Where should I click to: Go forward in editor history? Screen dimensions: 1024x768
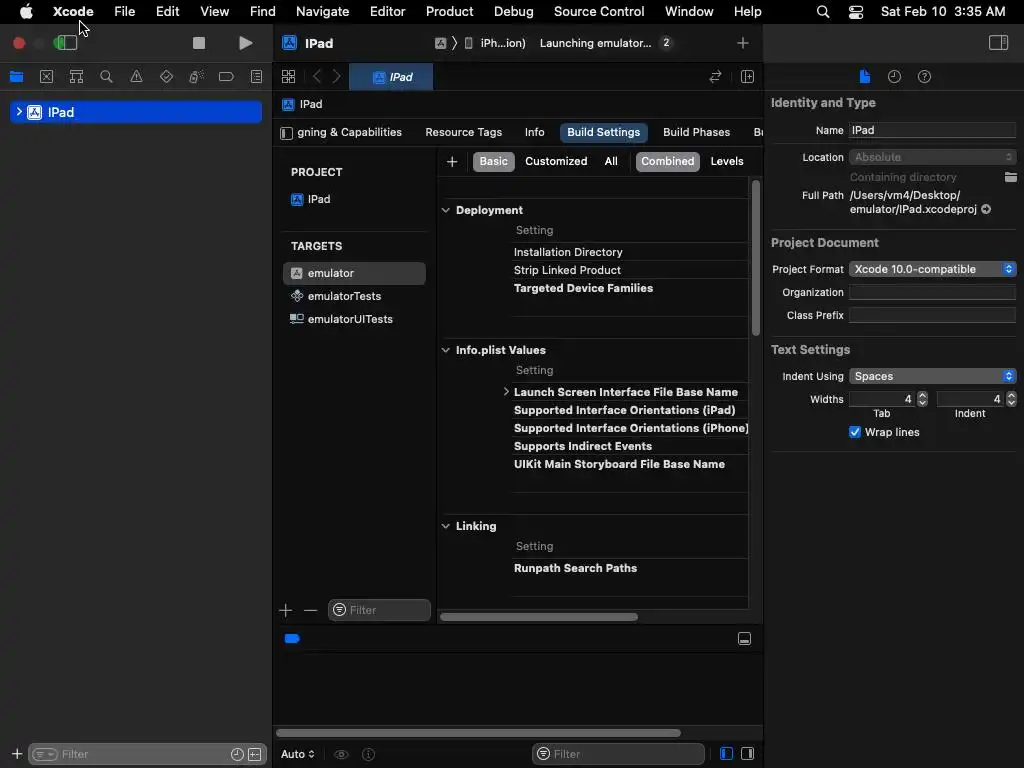pos(336,76)
